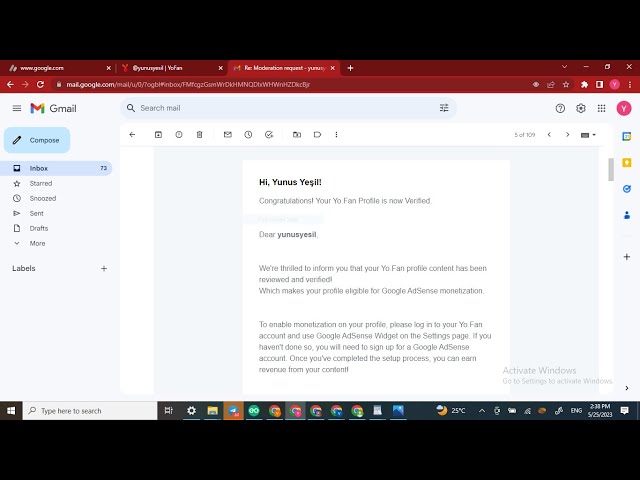Click into the Search mail field
The width and height of the screenshot is (640, 480).
[x=286, y=108]
